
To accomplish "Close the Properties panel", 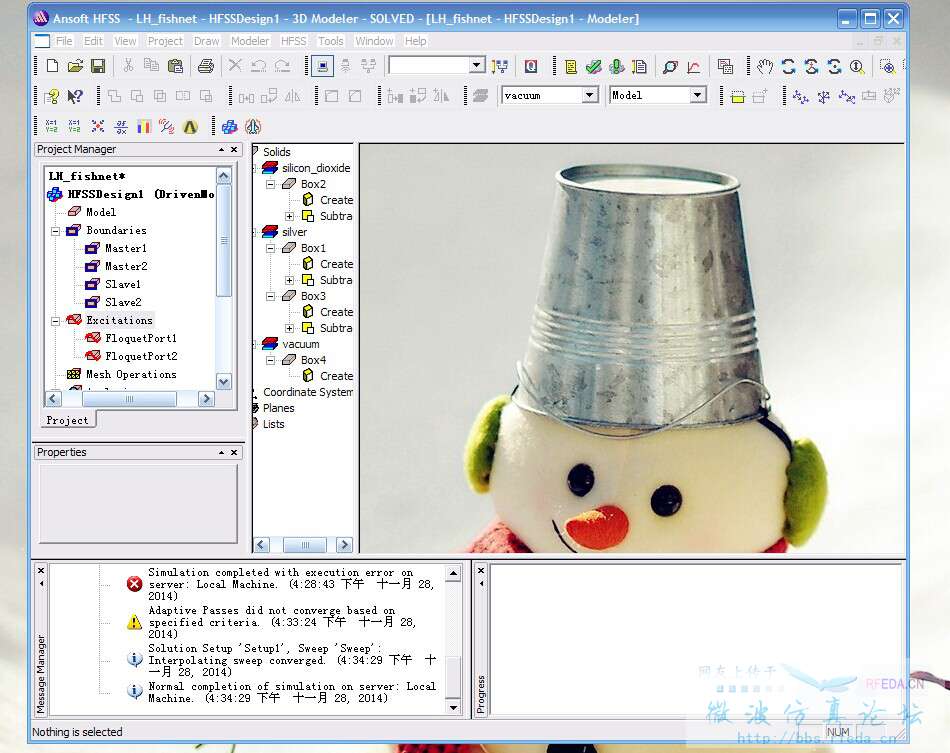I will tap(234, 453).
